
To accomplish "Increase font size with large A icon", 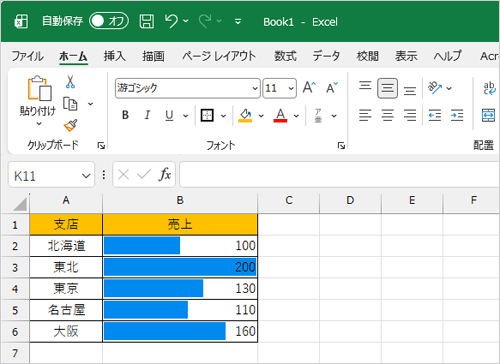I will click(x=309, y=88).
